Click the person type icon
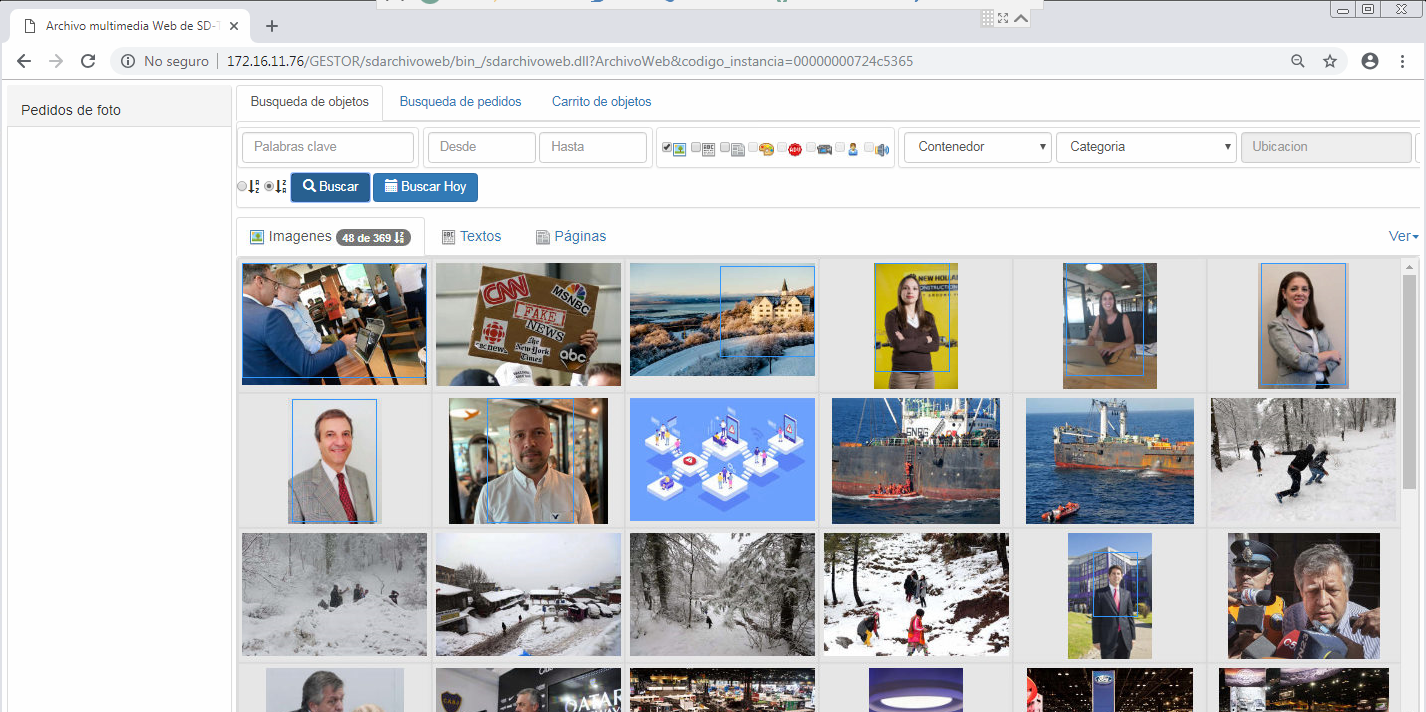 click(853, 150)
